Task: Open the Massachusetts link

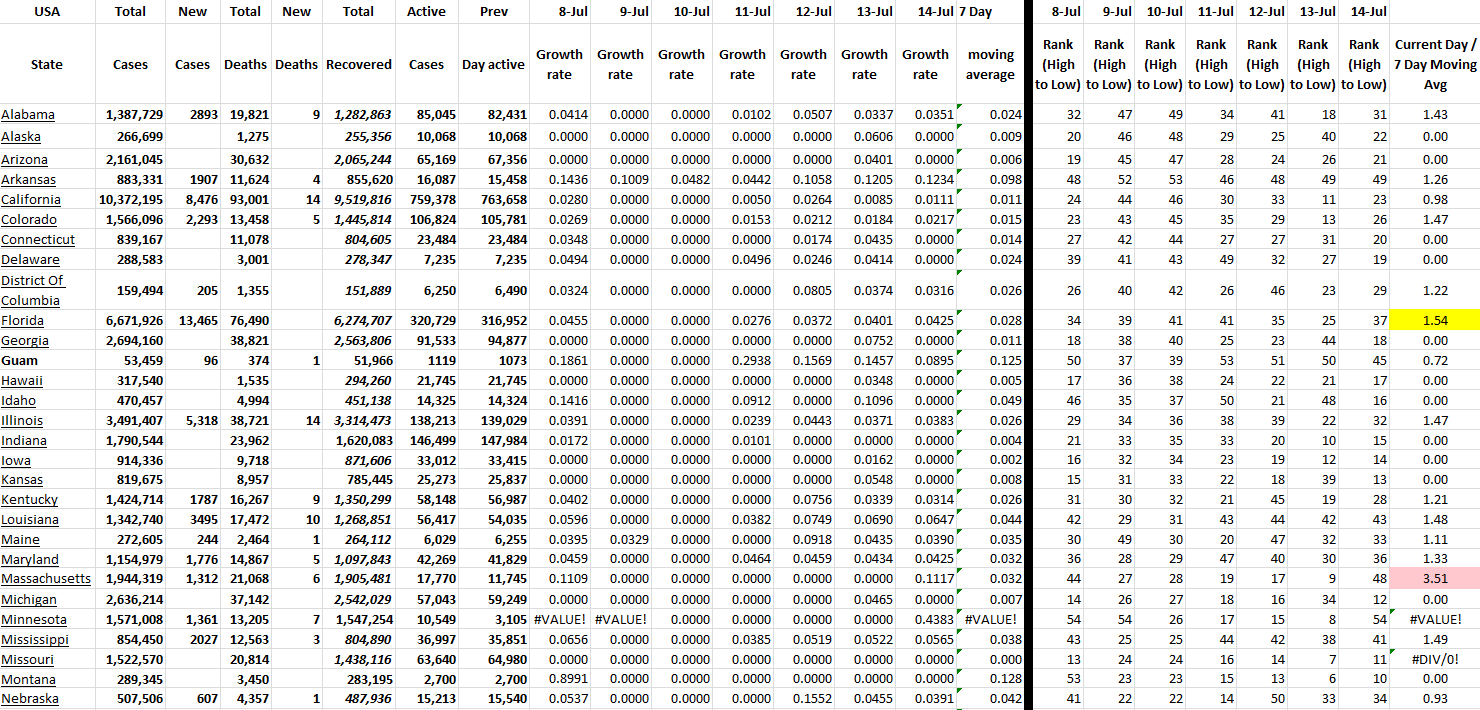Action: pyautogui.click(x=46, y=579)
